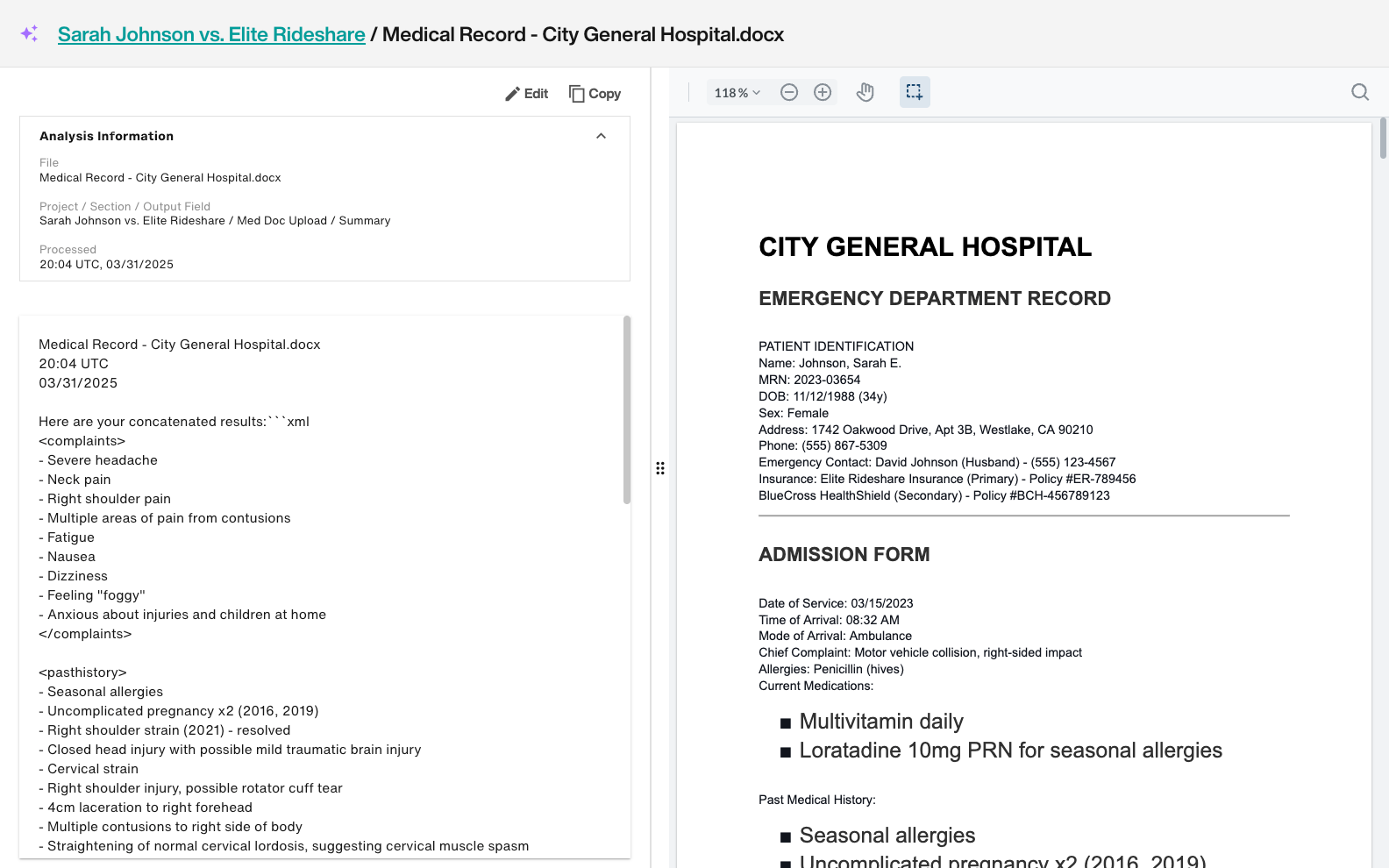The height and width of the screenshot is (868, 1389).
Task: Click "- Right shoulder strain (2021) - resolved"
Action: tap(164, 730)
